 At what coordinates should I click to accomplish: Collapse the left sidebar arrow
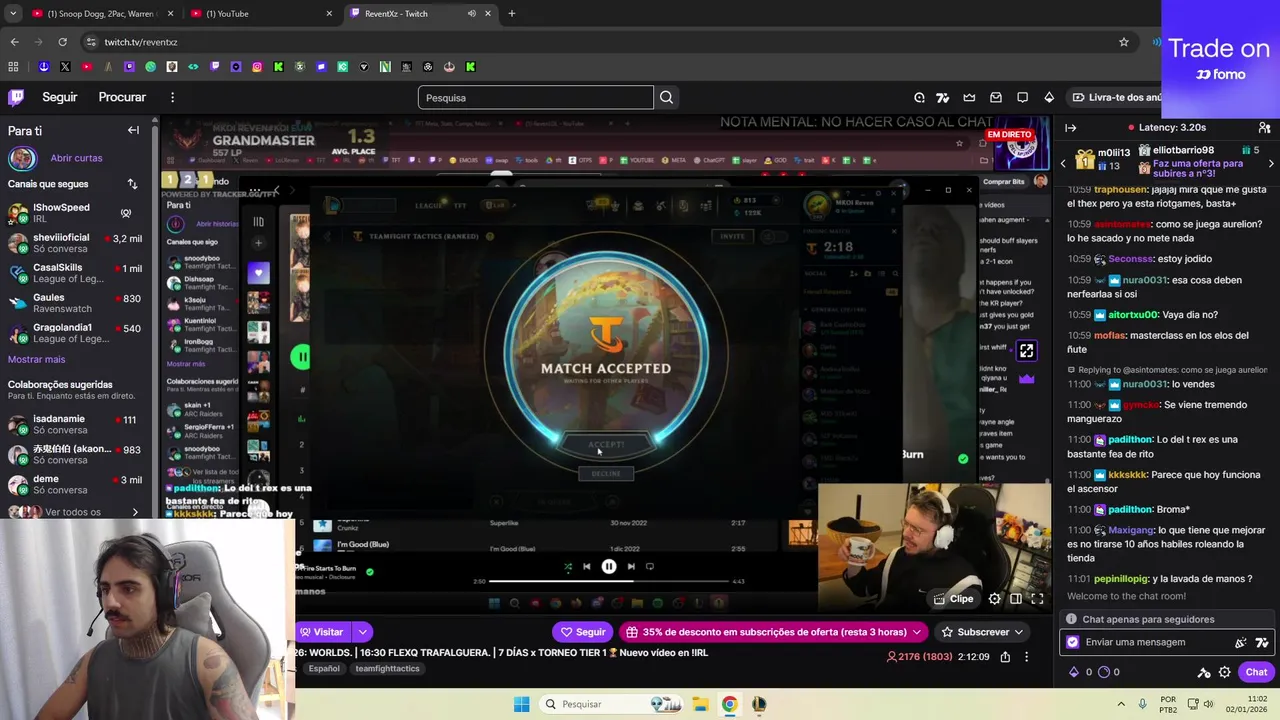133,130
